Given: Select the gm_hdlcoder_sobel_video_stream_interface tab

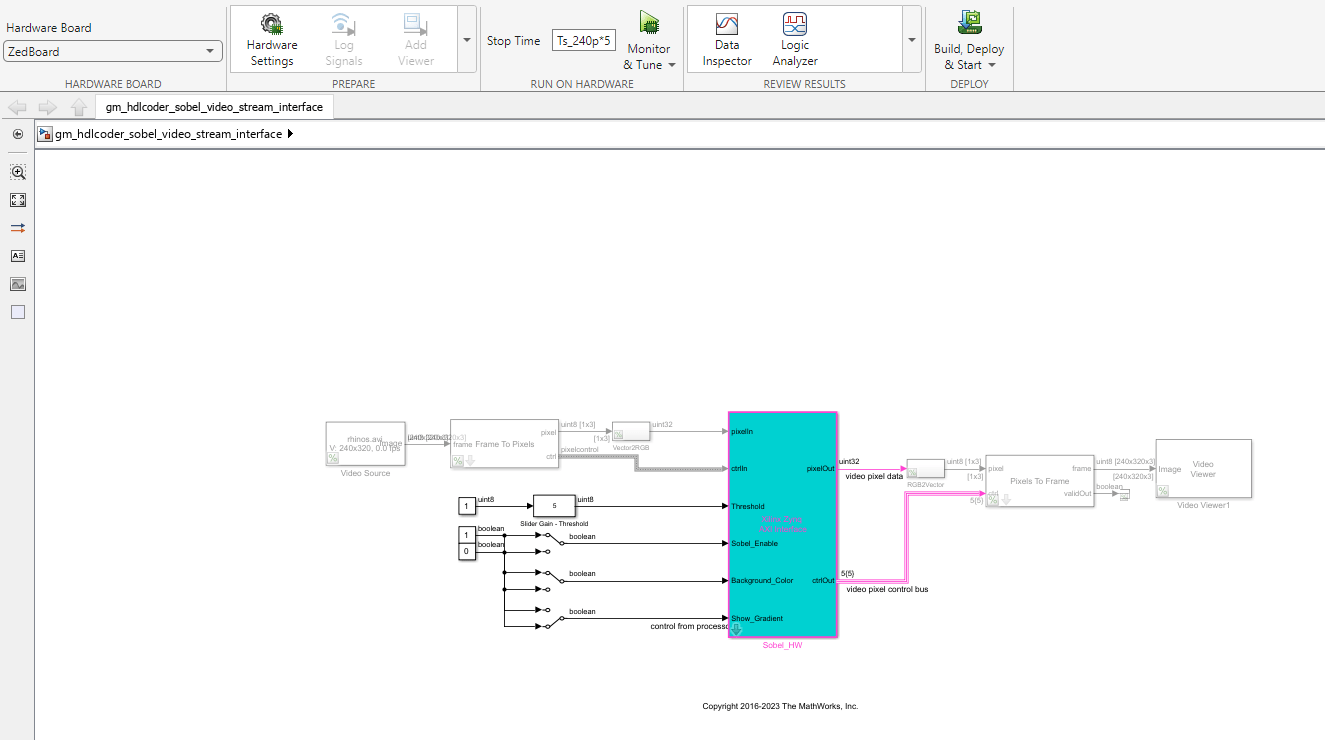Looking at the screenshot, I should click(213, 106).
